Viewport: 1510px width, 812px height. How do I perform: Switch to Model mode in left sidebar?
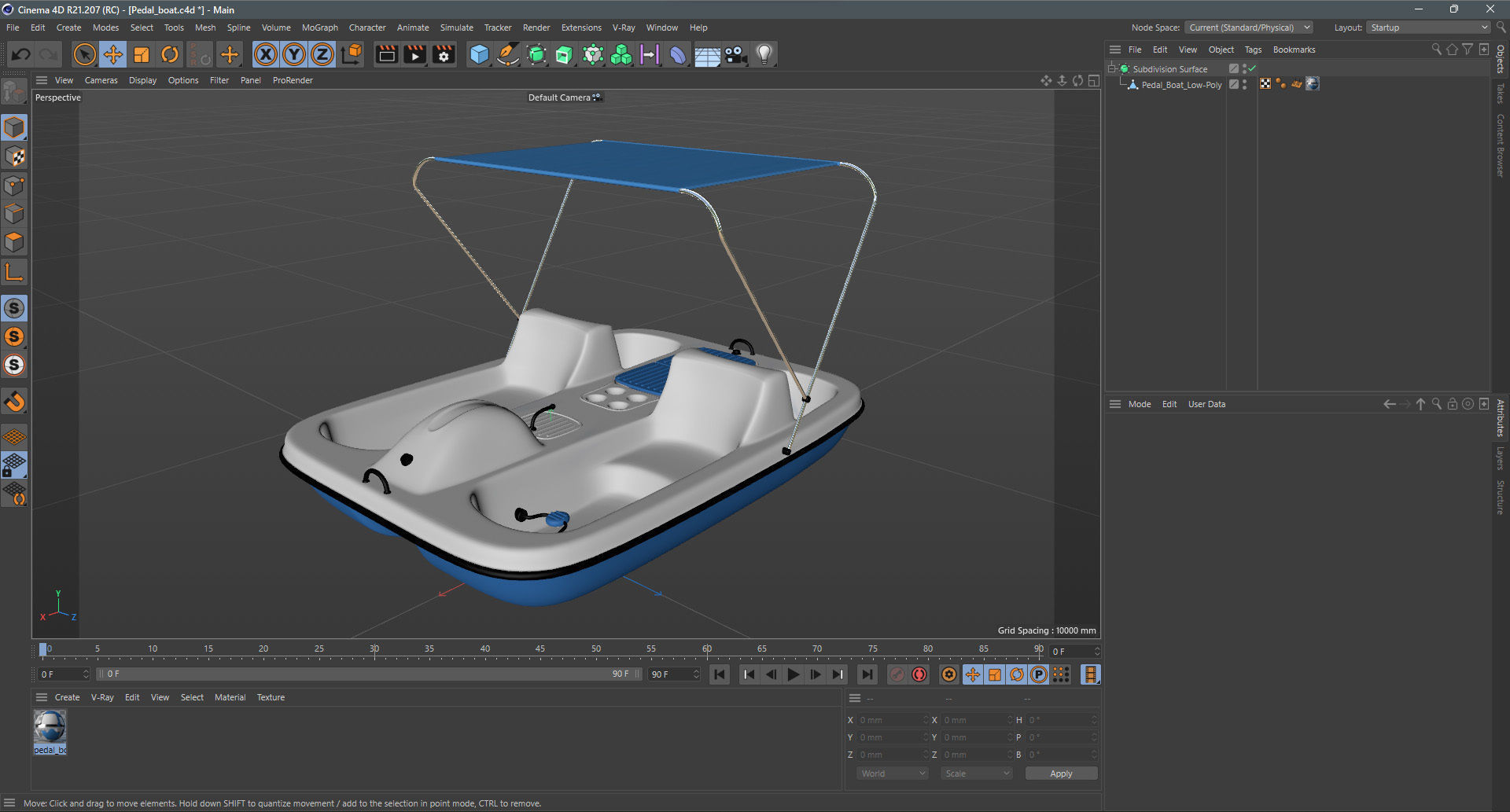pyautogui.click(x=14, y=127)
